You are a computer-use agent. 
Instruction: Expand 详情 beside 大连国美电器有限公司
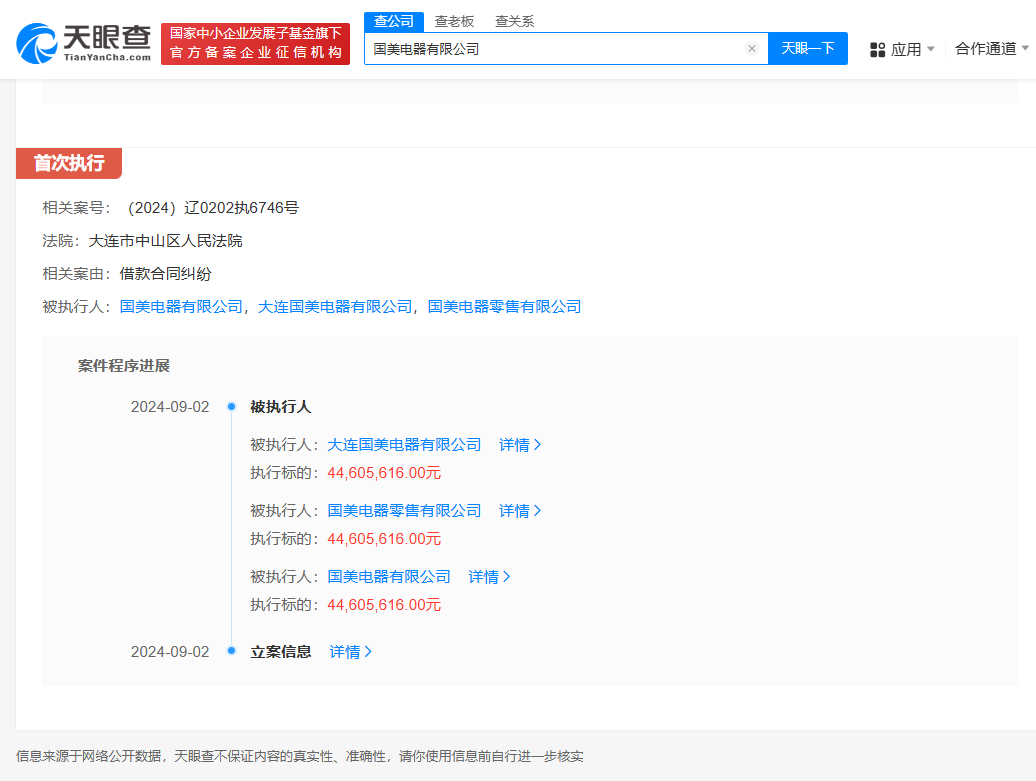519,444
